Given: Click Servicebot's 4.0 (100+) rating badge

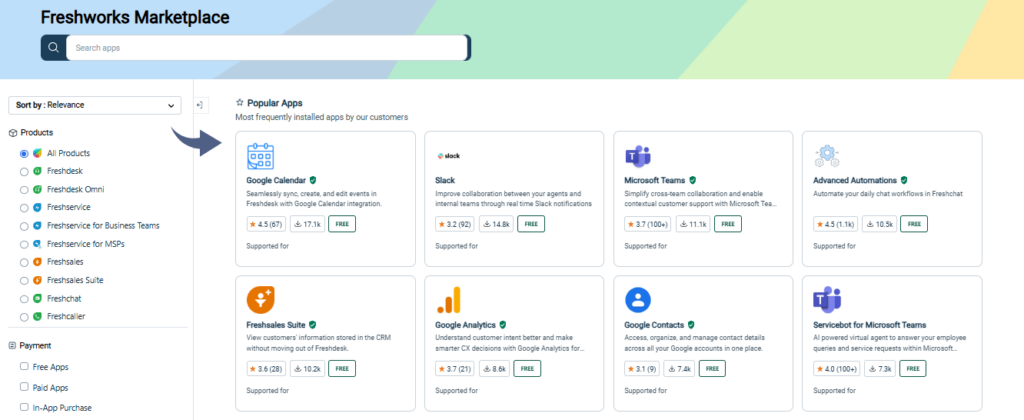Looking at the screenshot, I should point(837,368).
